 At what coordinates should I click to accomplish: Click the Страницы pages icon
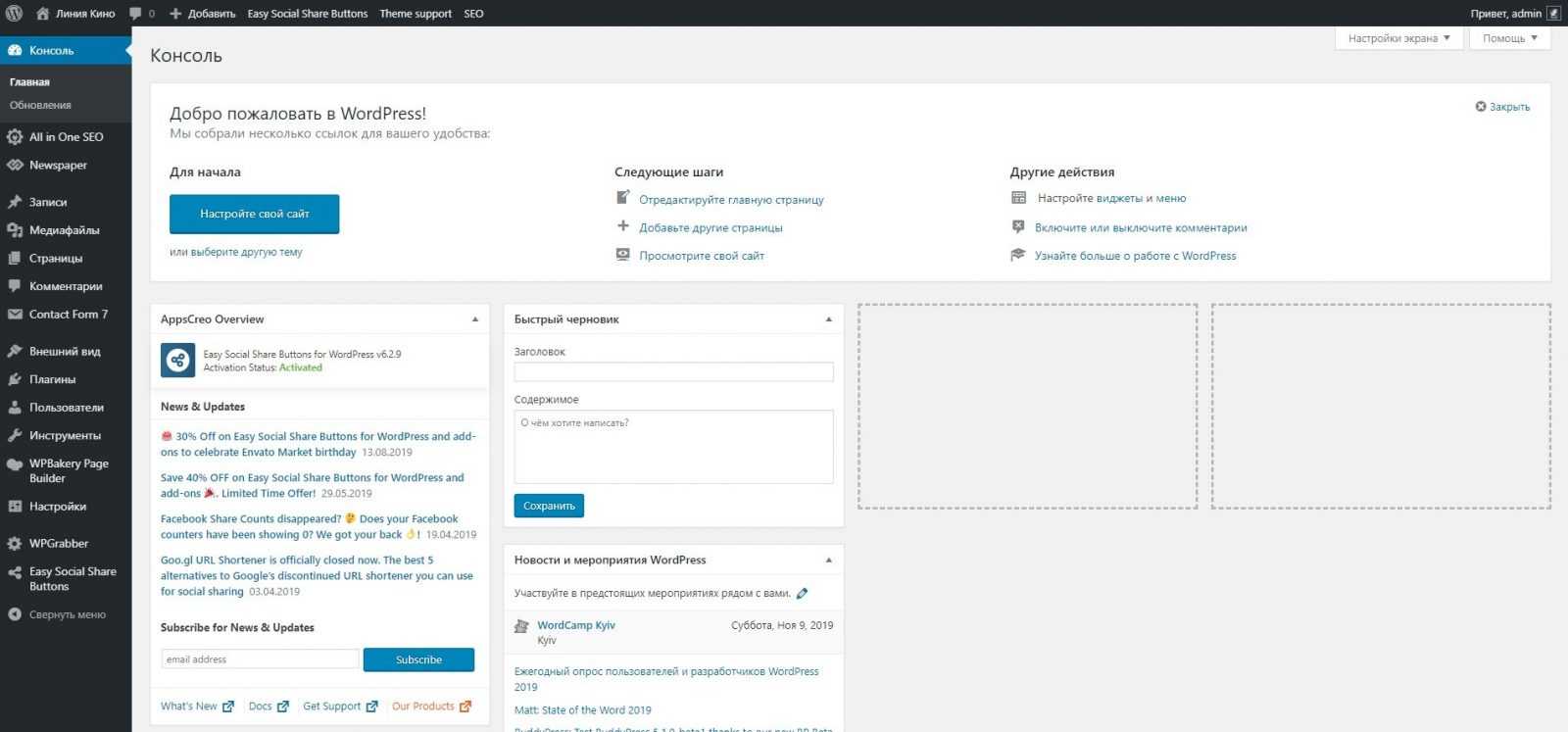click(x=15, y=259)
